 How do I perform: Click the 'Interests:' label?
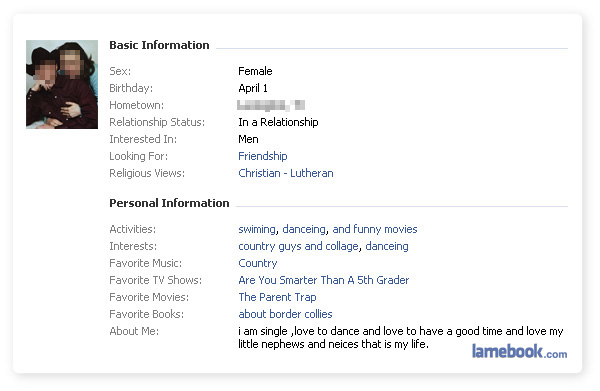133,246
